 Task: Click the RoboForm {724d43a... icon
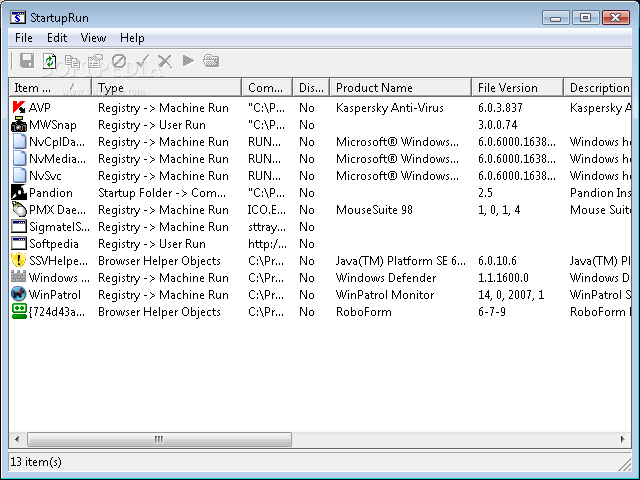[19, 311]
